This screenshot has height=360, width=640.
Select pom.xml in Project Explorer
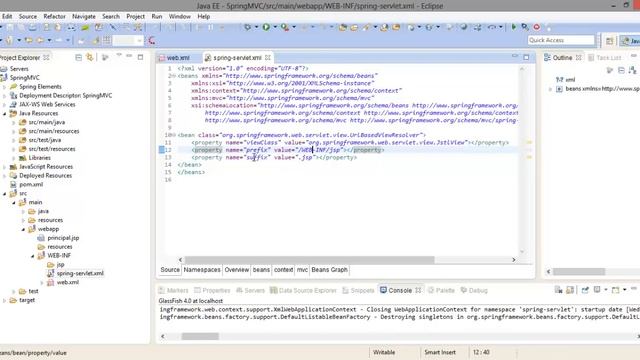click(31, 184)
